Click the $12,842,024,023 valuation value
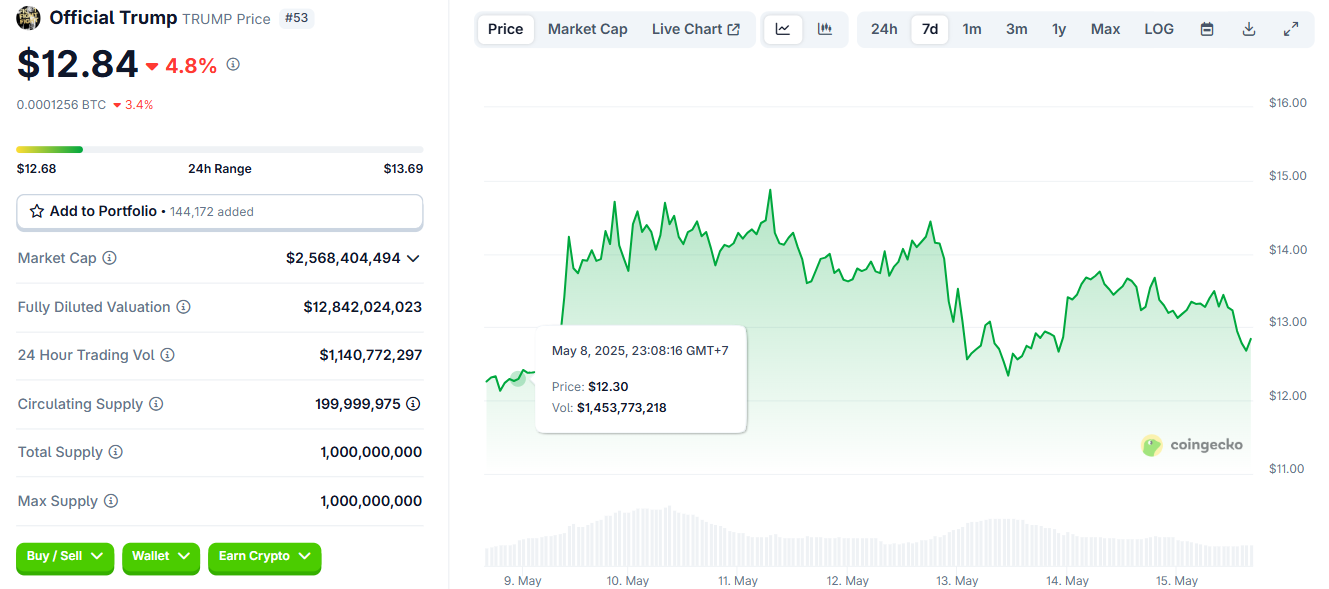1329x589 pixels. point(363,307)
